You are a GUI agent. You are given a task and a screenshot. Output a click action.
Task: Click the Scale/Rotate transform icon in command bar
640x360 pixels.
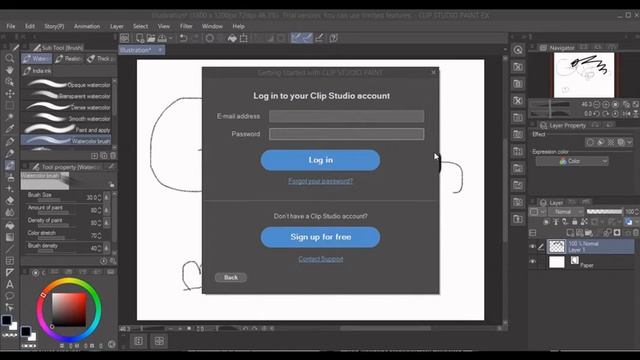(x=244, y=38)
